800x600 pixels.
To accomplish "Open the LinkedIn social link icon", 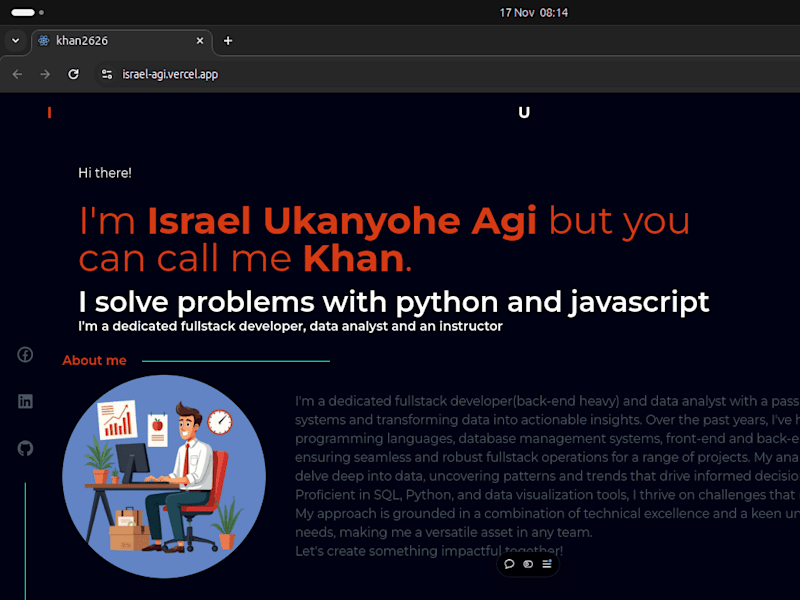I will pyautogui.click(x=25, y=402).
